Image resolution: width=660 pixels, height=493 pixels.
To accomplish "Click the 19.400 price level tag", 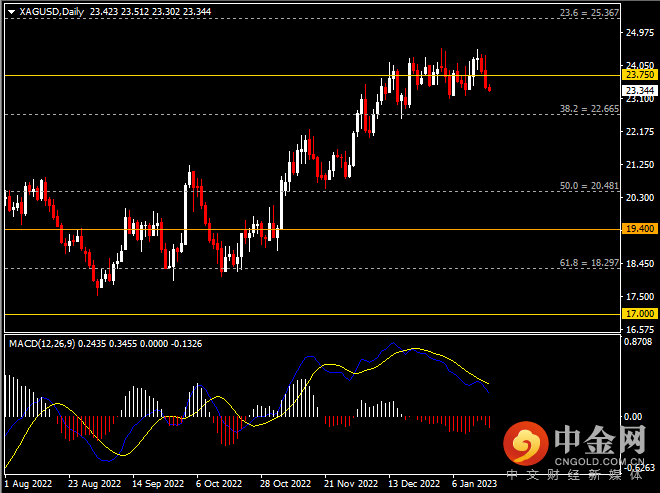I will click(x=638, y=229).
